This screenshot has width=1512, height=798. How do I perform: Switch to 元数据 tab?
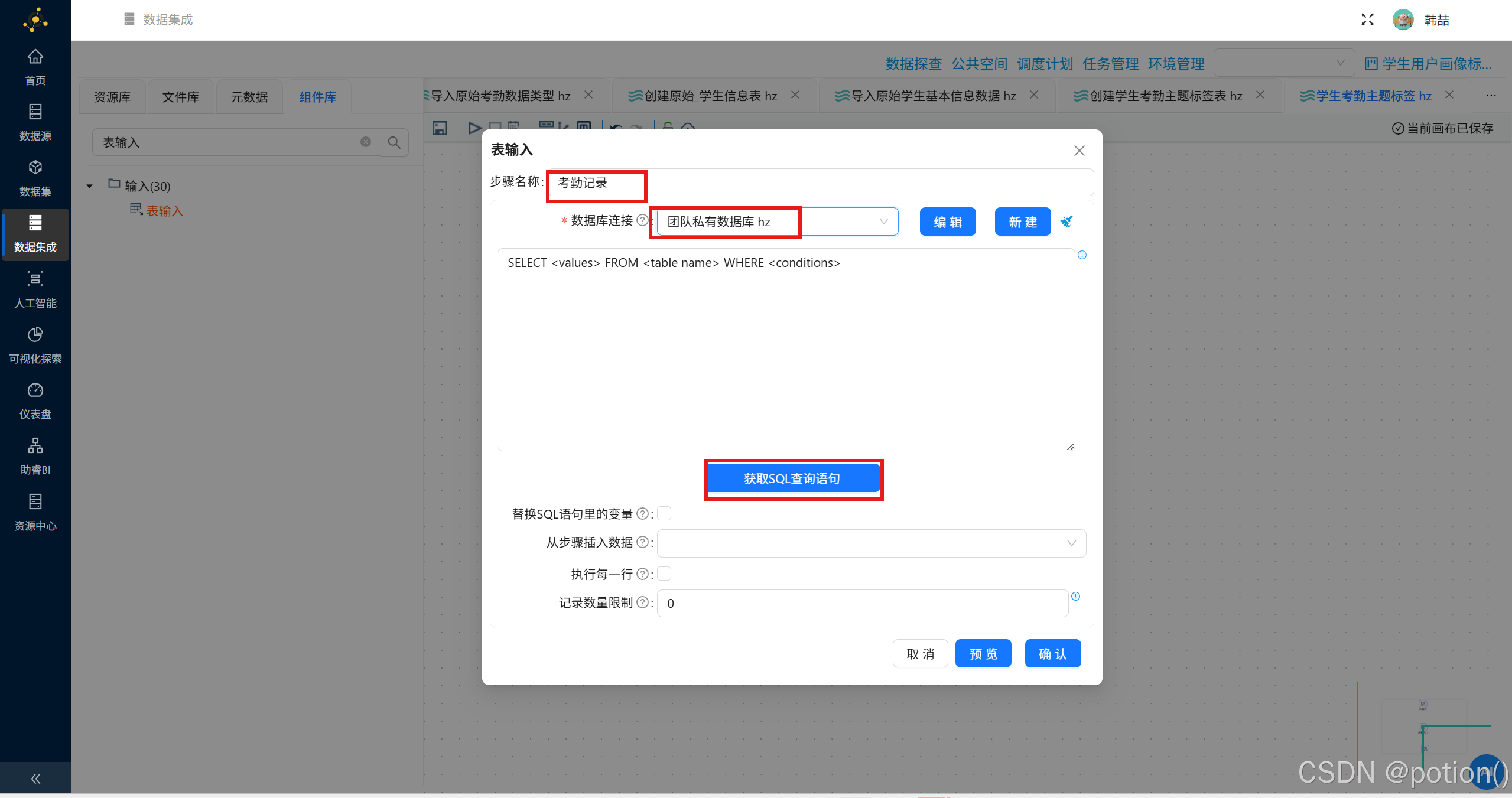[249, 97]
